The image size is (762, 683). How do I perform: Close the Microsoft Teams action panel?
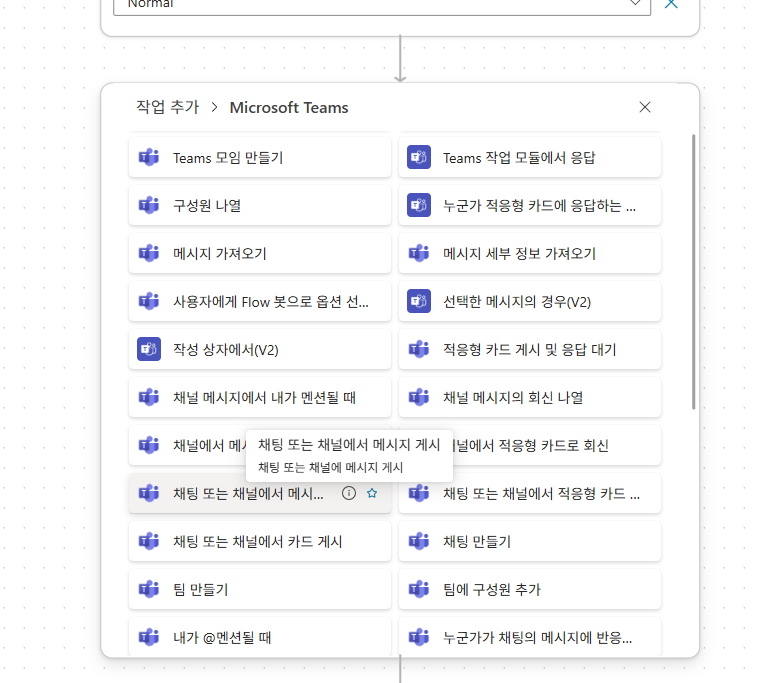click(x=645, y=107)
